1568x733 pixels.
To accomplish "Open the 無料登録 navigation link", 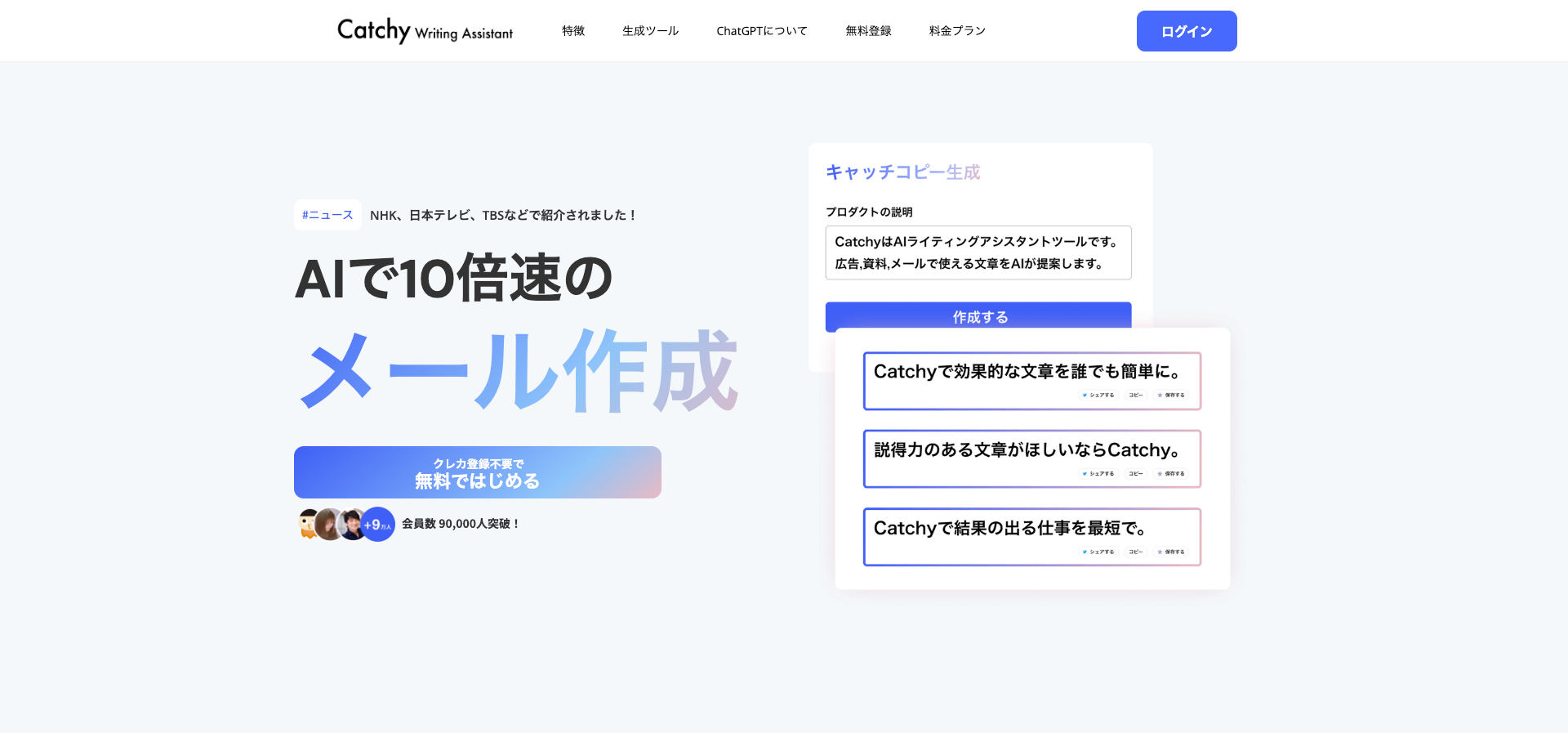I will 868,31.
